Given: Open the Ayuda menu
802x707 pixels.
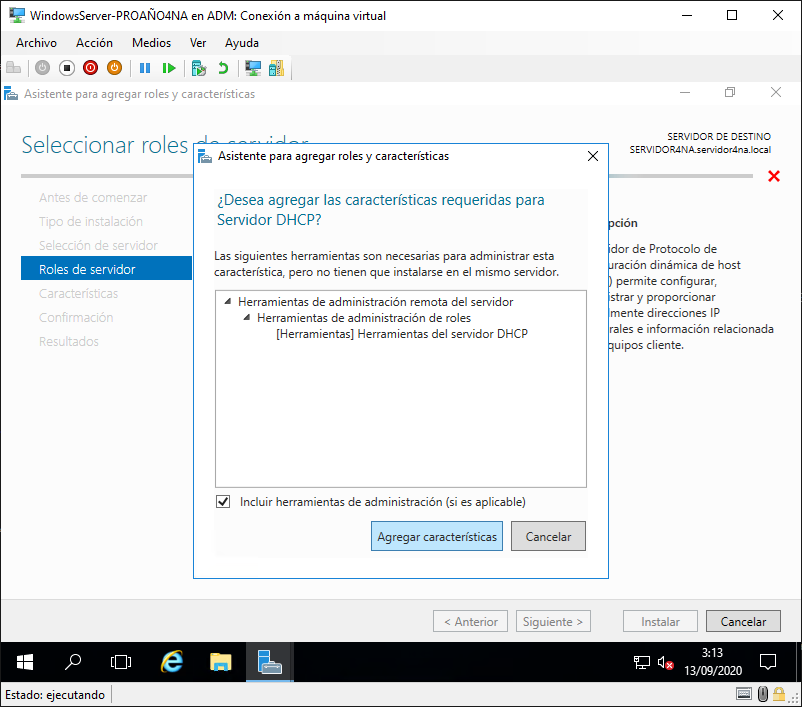Looking at the screenshot, I should [x=242, y=43].
